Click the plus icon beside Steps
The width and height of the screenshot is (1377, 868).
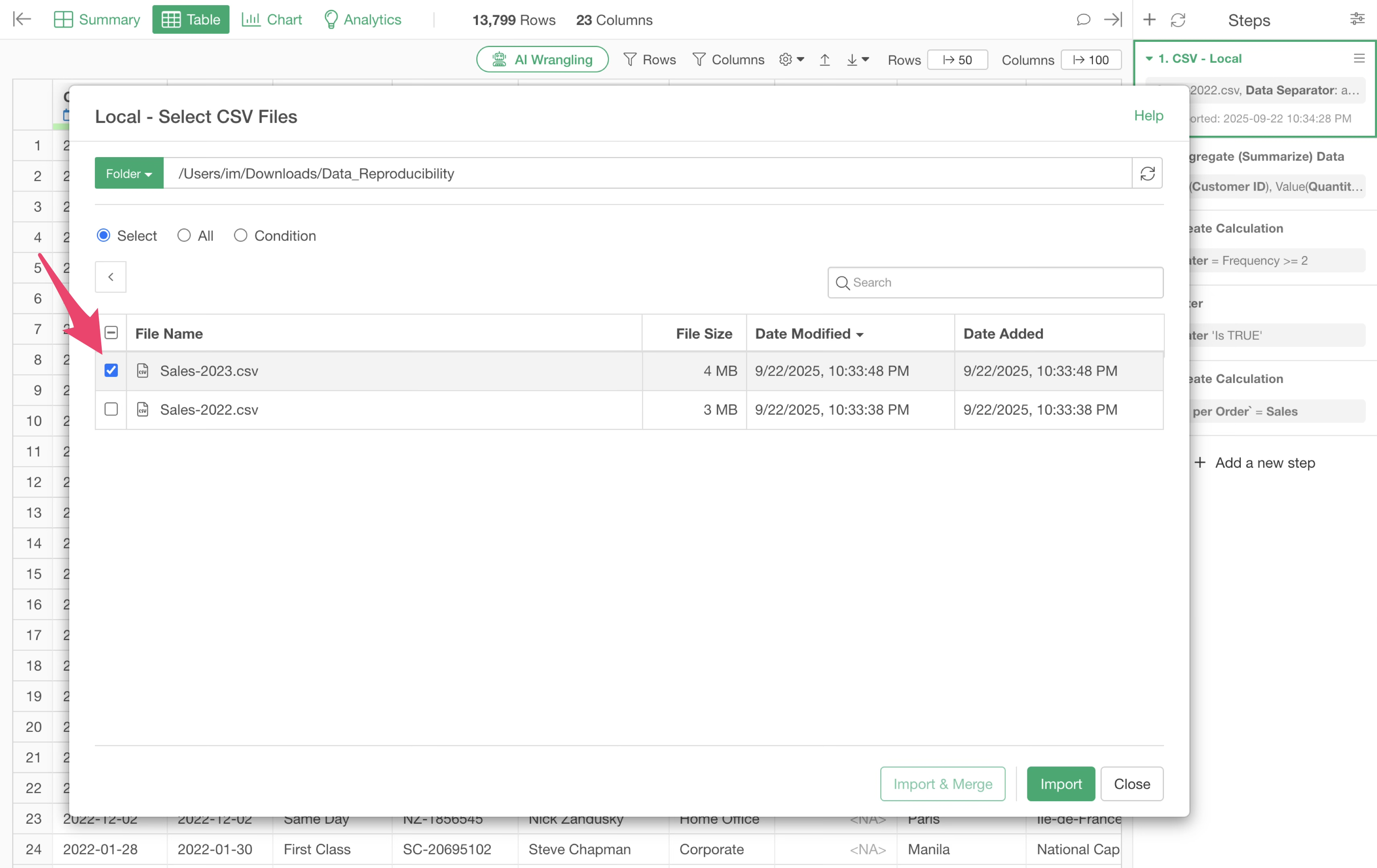pyautogui.click(x=1150, y=19)
